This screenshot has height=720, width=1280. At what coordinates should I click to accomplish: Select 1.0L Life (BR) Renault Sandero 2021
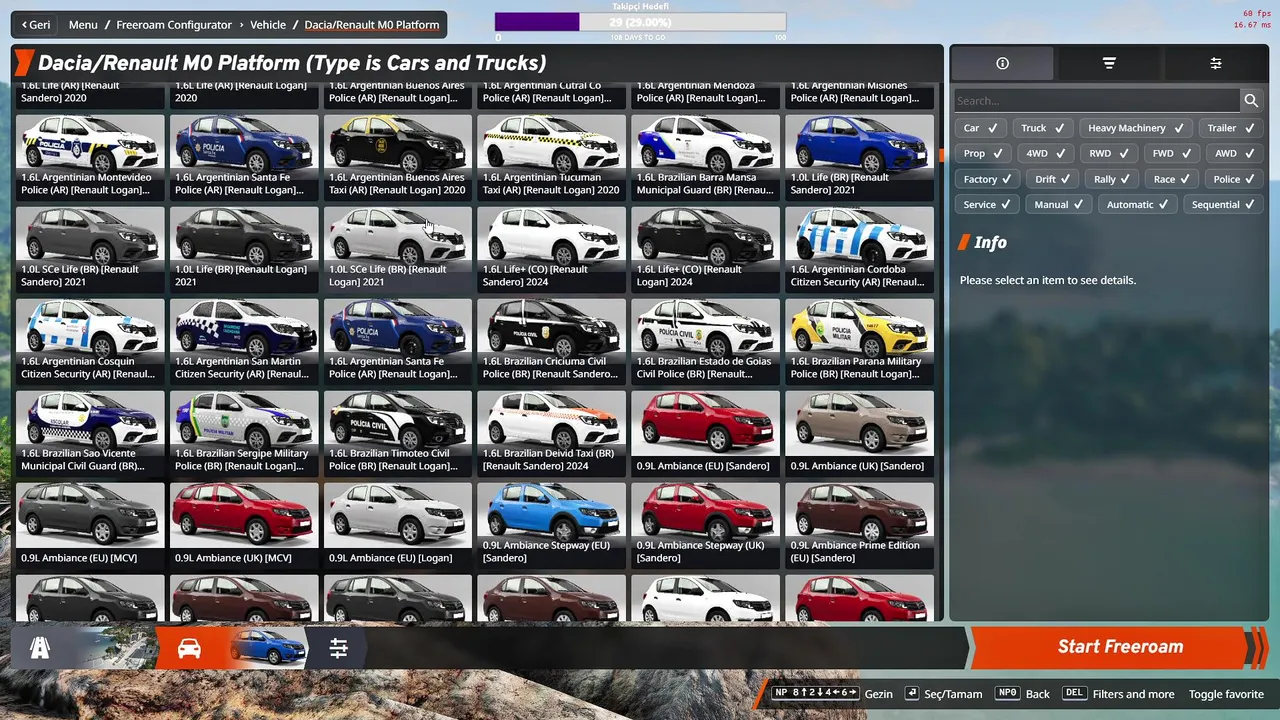[x=859, y=157]
